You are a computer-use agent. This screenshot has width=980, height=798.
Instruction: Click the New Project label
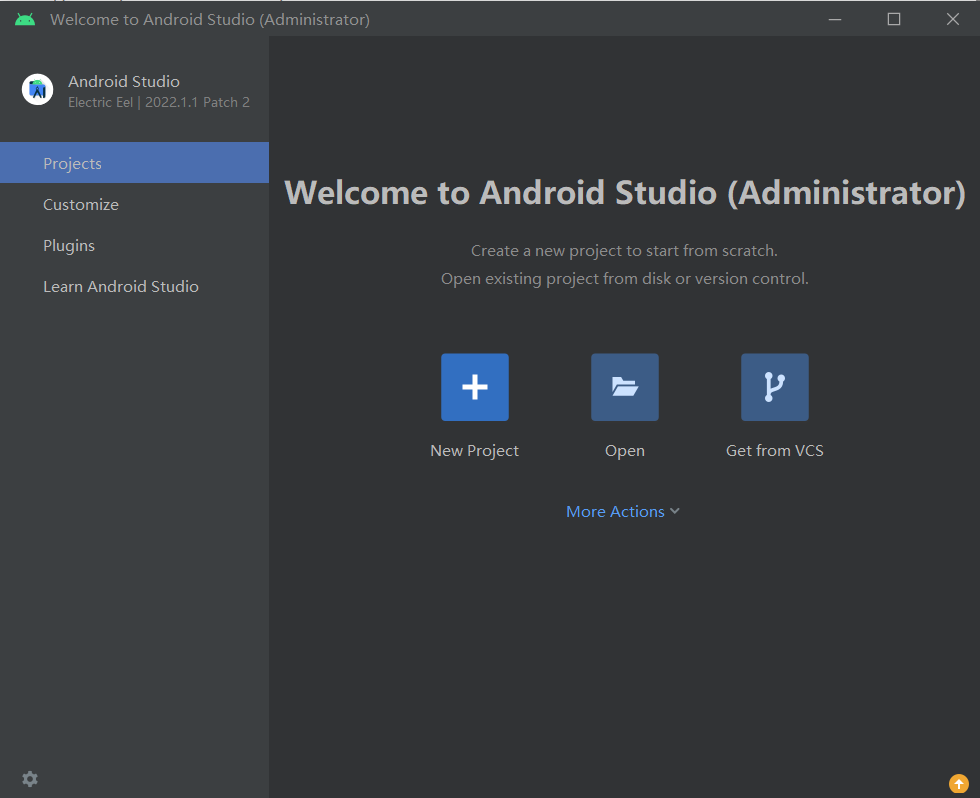pos(474,451)
